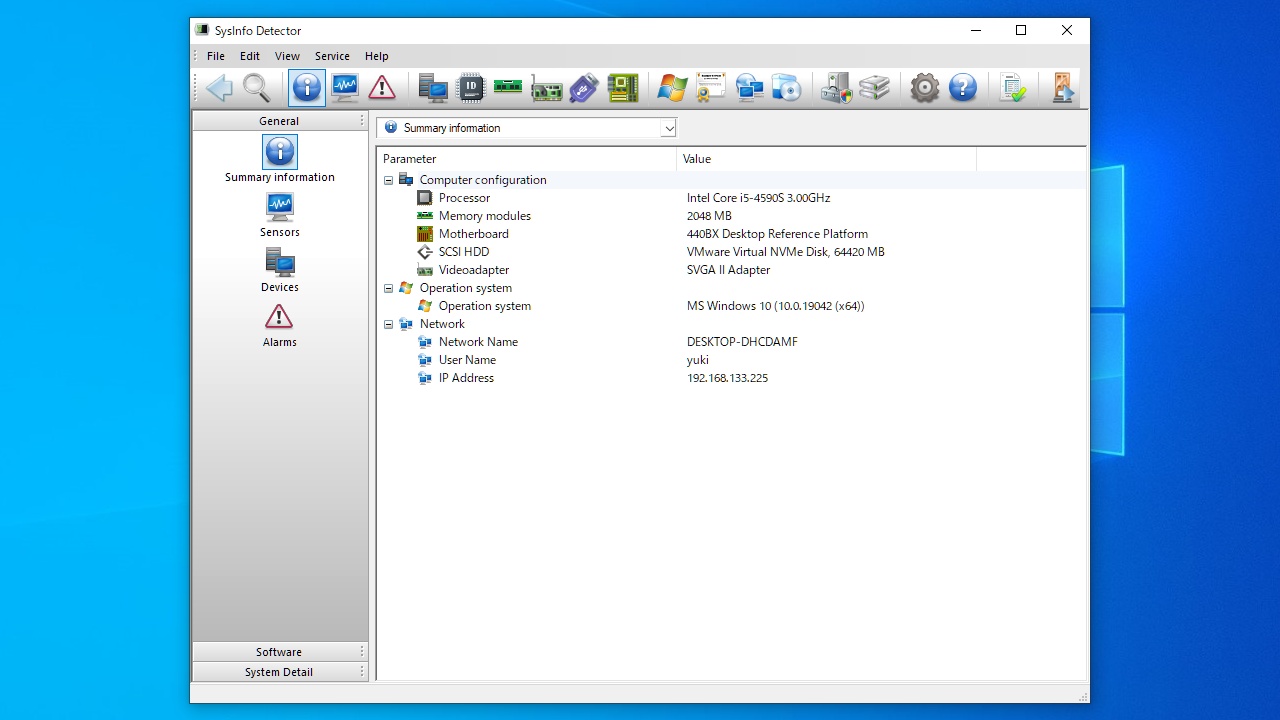Open the Summary information dropdown
Screen dimensions: 1280x720
pos(669,128)
